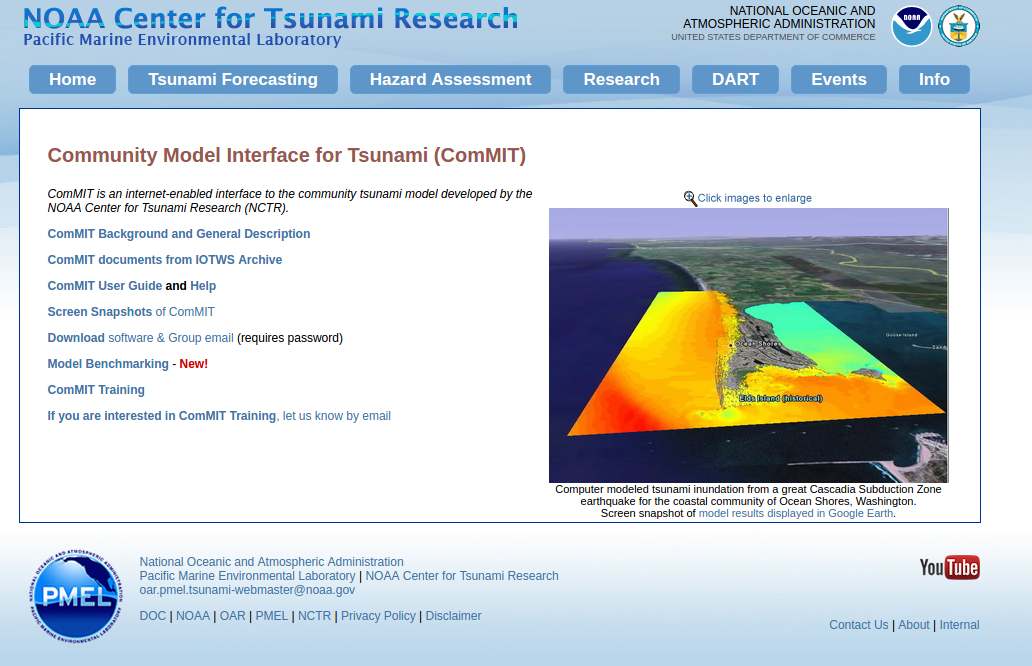
Task: Open the Disclaimer link
Action: pos(453,616)
